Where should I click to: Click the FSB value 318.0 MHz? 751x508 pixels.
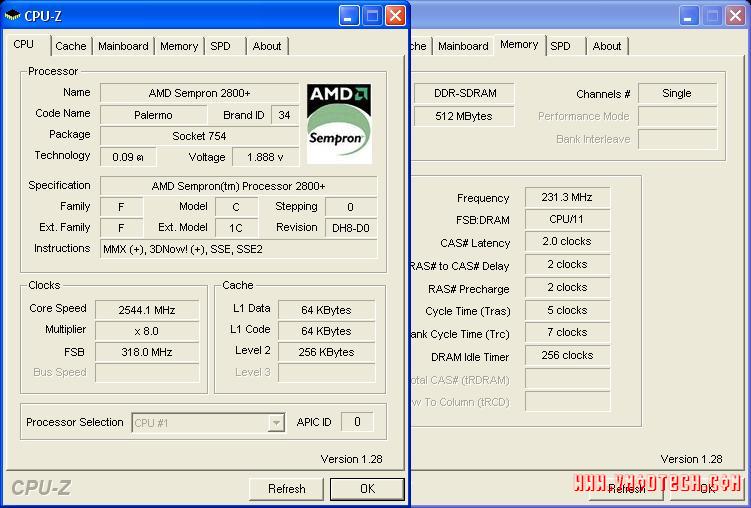[x=147, y=352]
